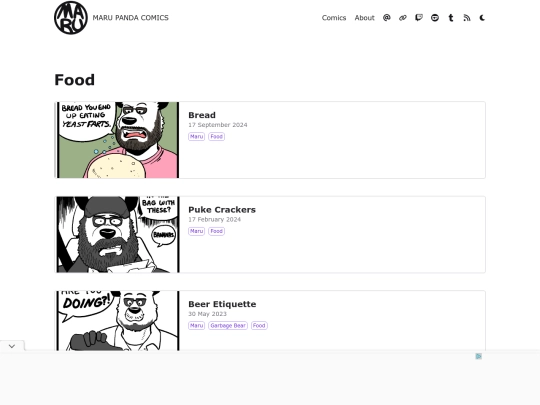Open the Bread comic thumbnail
This screenshot has width=540, height=405.
[117, 140]
